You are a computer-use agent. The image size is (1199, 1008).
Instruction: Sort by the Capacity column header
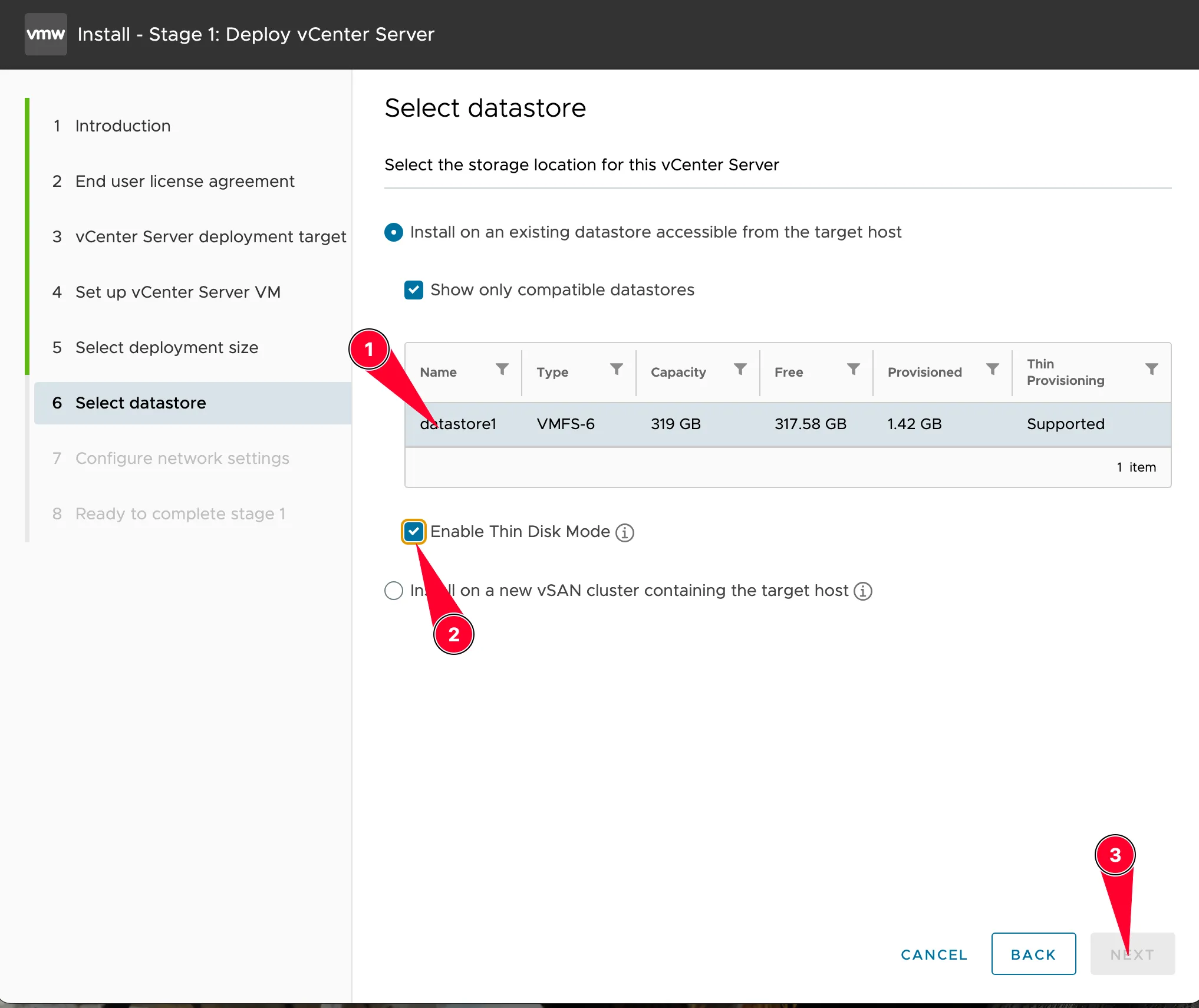tap(678, 373)
